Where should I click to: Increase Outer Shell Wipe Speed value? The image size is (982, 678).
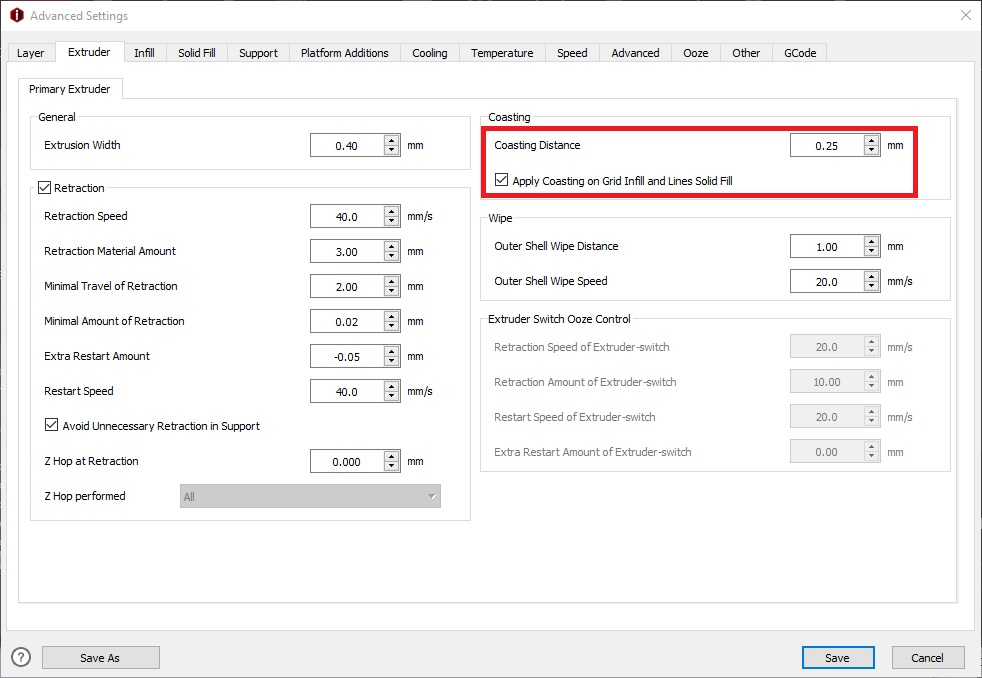click(872, 277)
